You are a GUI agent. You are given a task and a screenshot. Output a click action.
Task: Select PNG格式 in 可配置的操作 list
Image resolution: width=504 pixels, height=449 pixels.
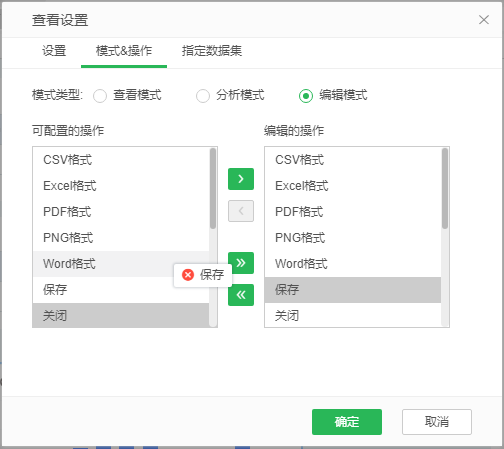click(x=121, y=238)
